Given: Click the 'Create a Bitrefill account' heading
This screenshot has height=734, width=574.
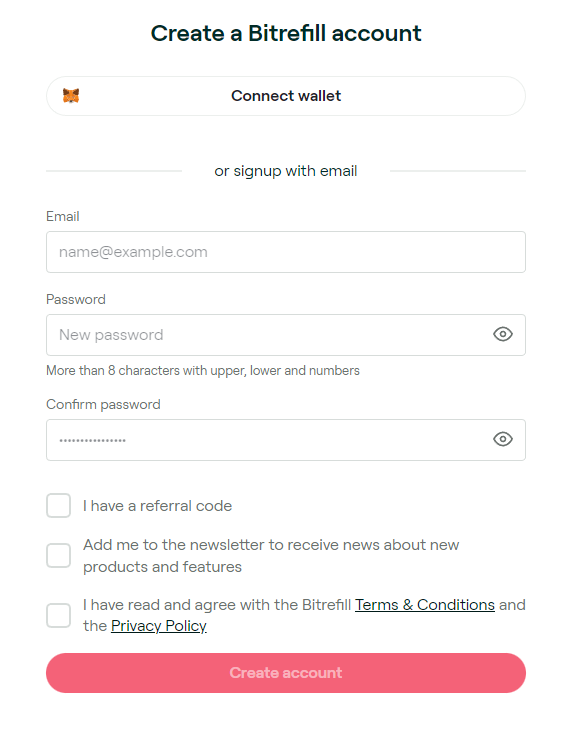Looking at the screenshot, I should click(x=286, y=33).
